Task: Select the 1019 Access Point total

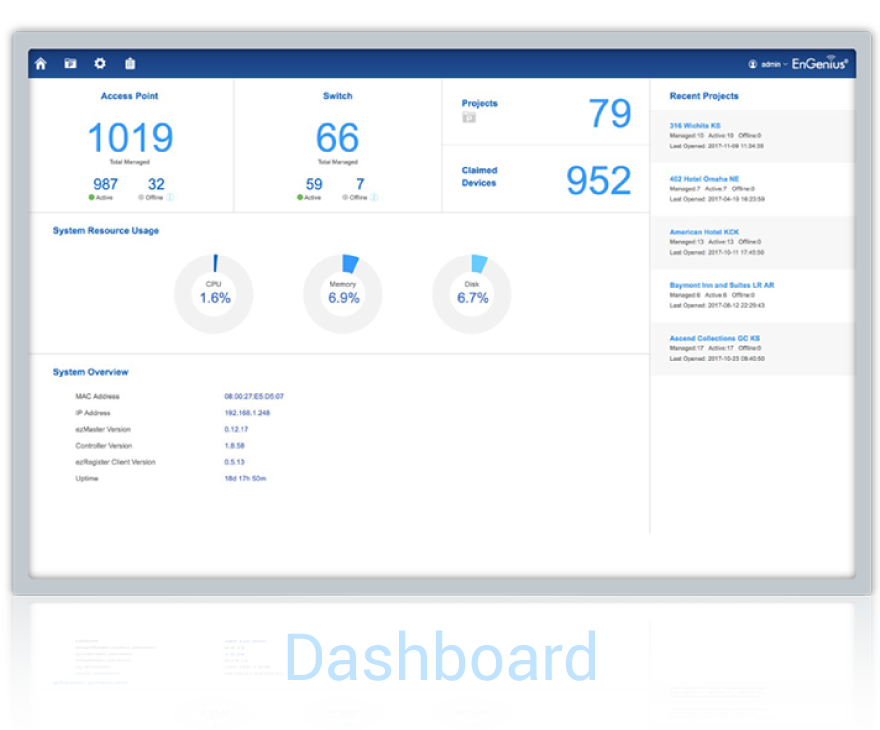Action: (x=130, y=137)
